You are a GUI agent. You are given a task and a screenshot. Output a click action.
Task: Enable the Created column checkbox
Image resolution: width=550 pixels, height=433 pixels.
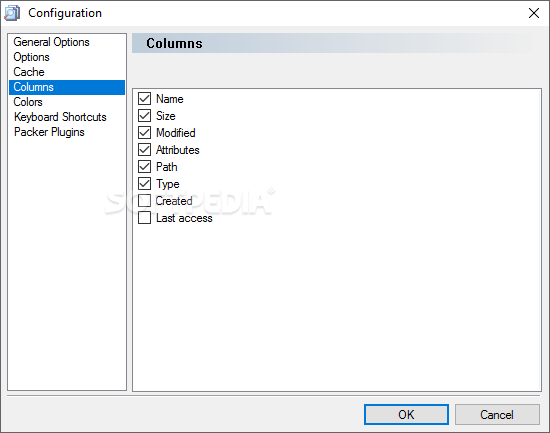(x=145, y=201)
